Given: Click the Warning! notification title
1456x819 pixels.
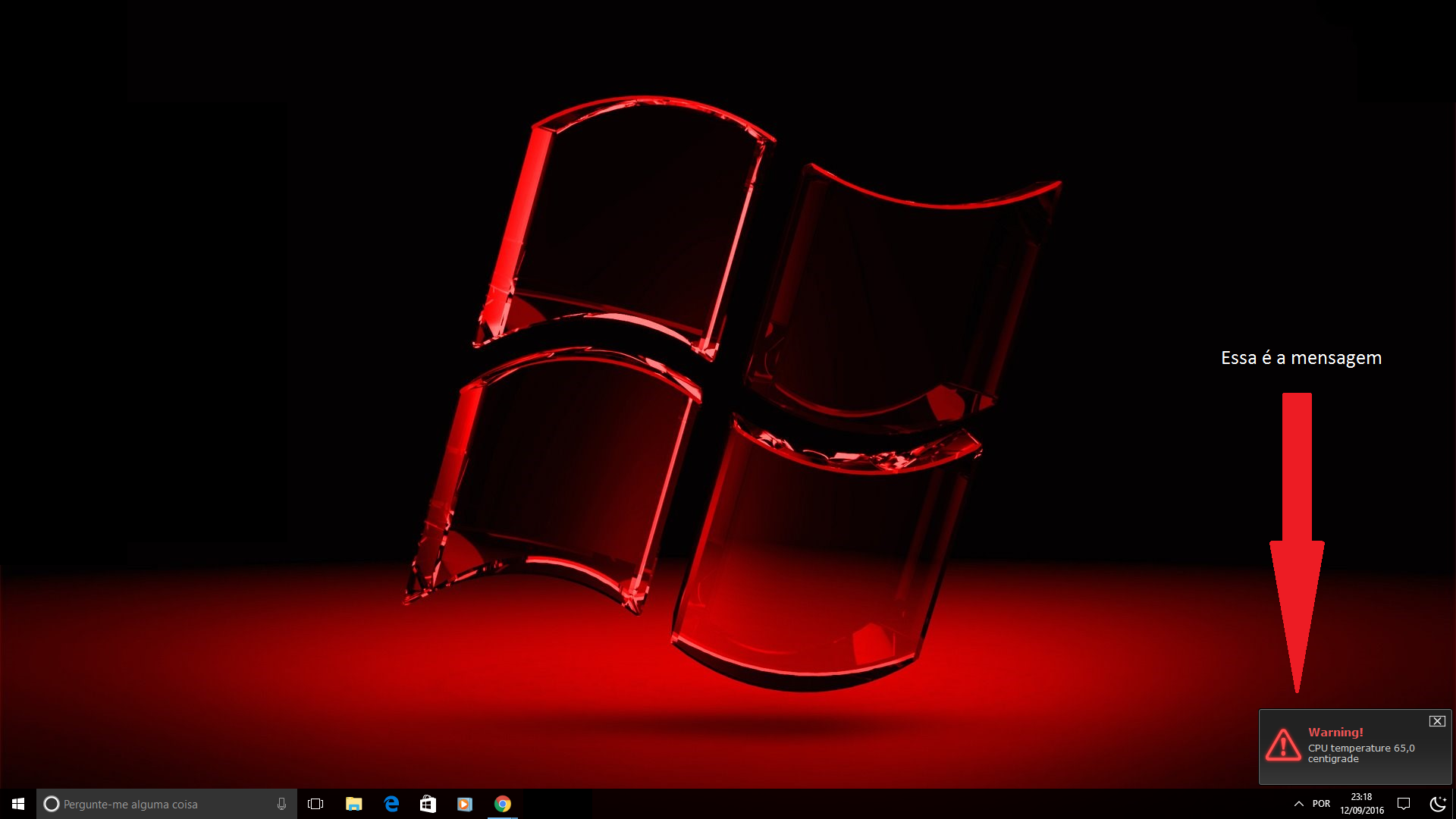Looking at the screenshot, I should click(1335, 733).
